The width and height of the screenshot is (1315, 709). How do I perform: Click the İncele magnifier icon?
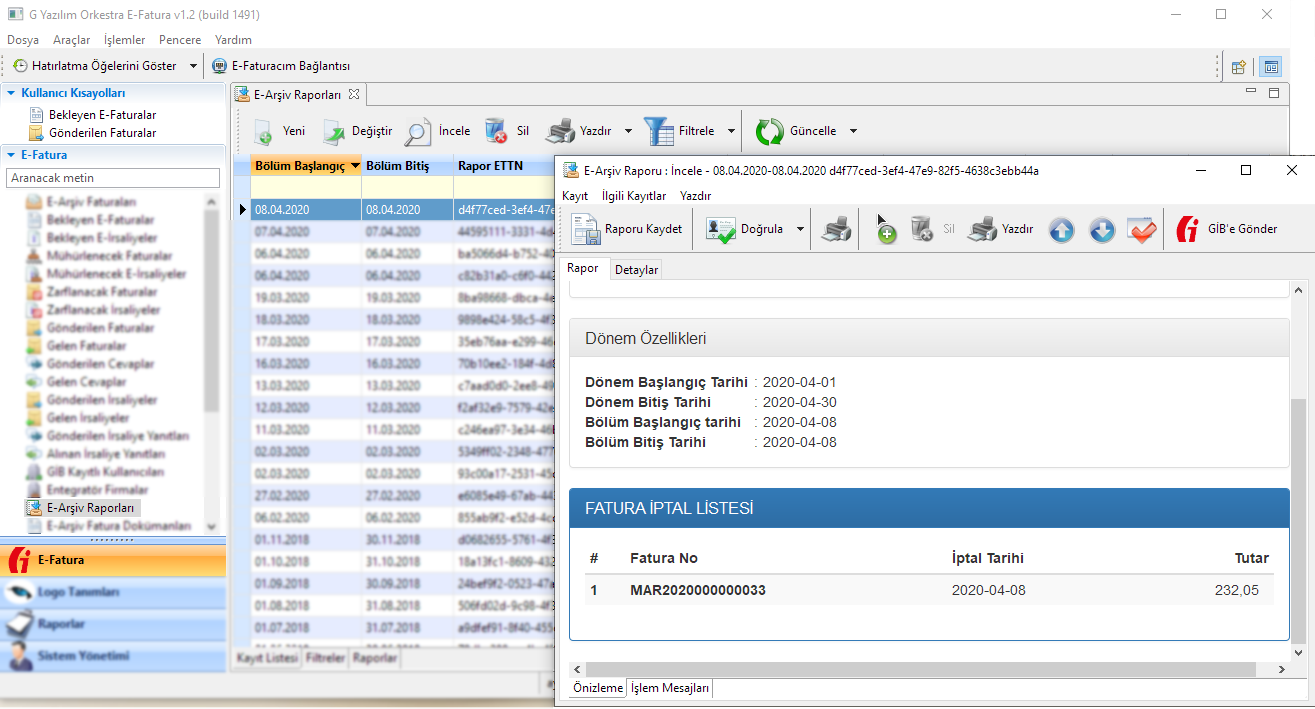coord(418,131)
